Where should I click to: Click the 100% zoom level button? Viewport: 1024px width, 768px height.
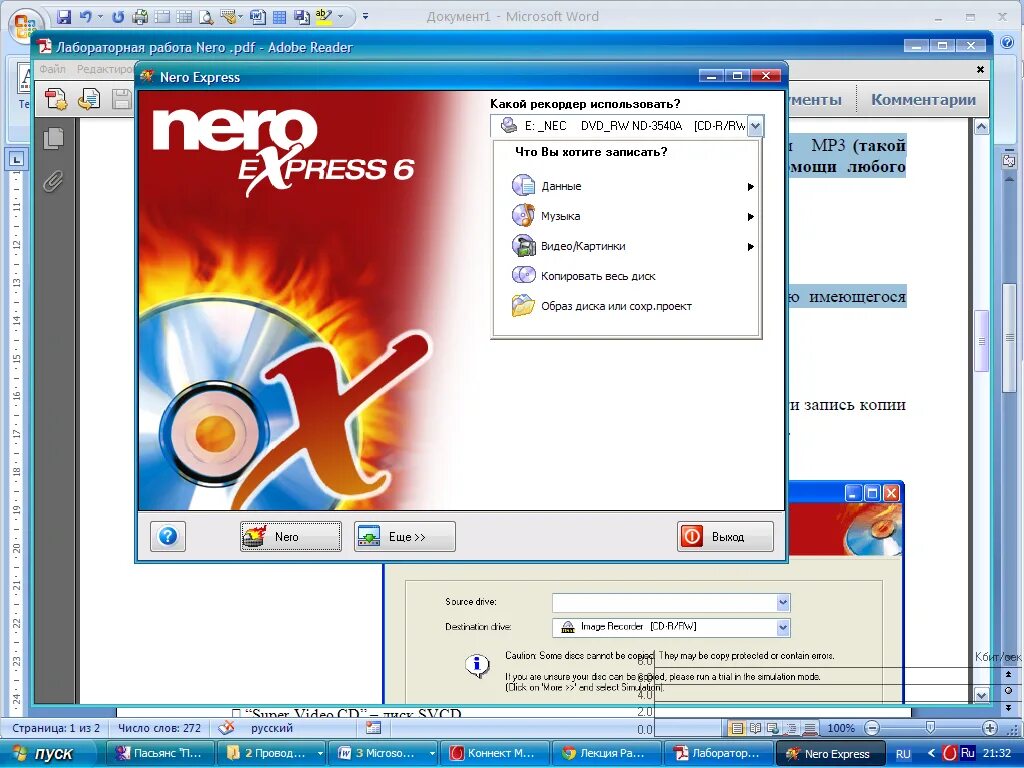click(841, 728)
